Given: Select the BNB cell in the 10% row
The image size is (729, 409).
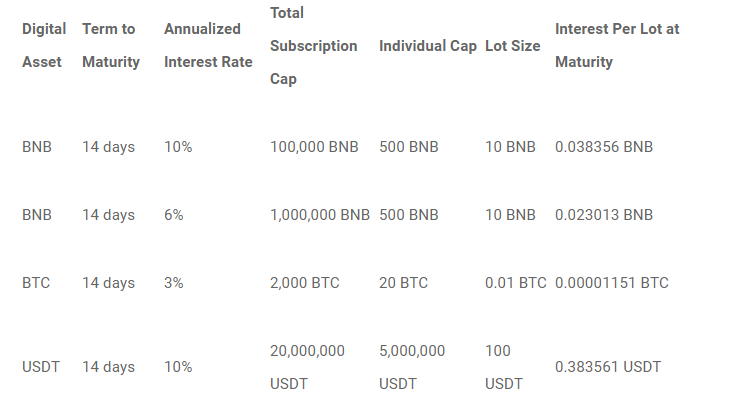Looking at the screenshot, I should coord(37,147).
